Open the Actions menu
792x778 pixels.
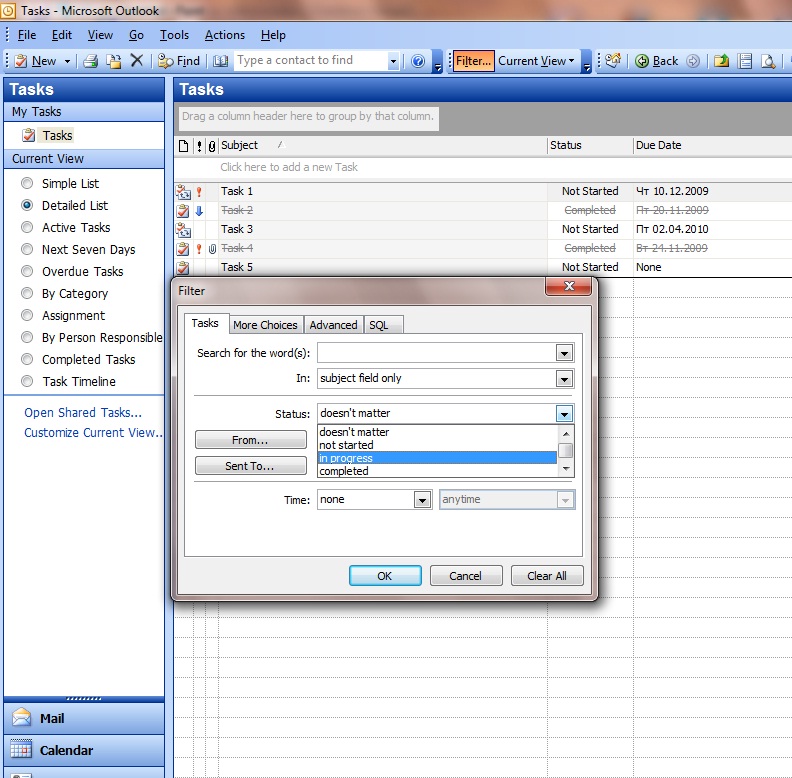tap(224, 35)
